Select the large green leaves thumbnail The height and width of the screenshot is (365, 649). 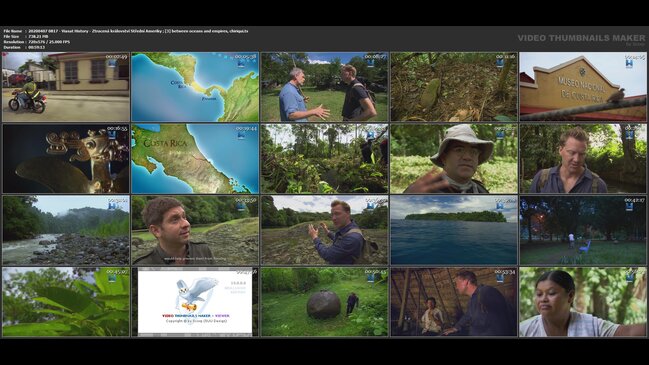point(66,302)
